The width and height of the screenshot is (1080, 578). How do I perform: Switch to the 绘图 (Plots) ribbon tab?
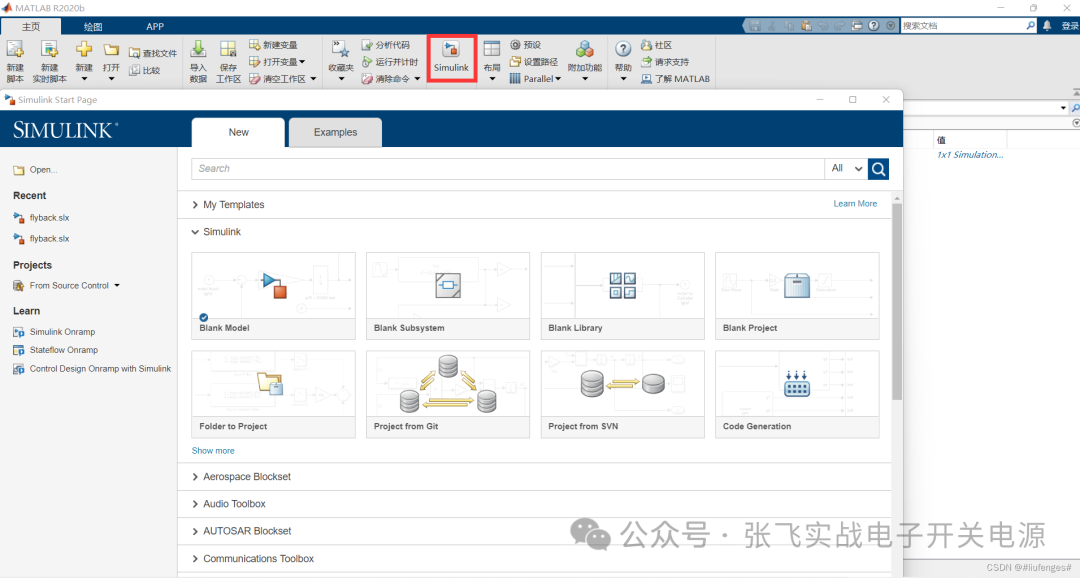click(93, 26)
